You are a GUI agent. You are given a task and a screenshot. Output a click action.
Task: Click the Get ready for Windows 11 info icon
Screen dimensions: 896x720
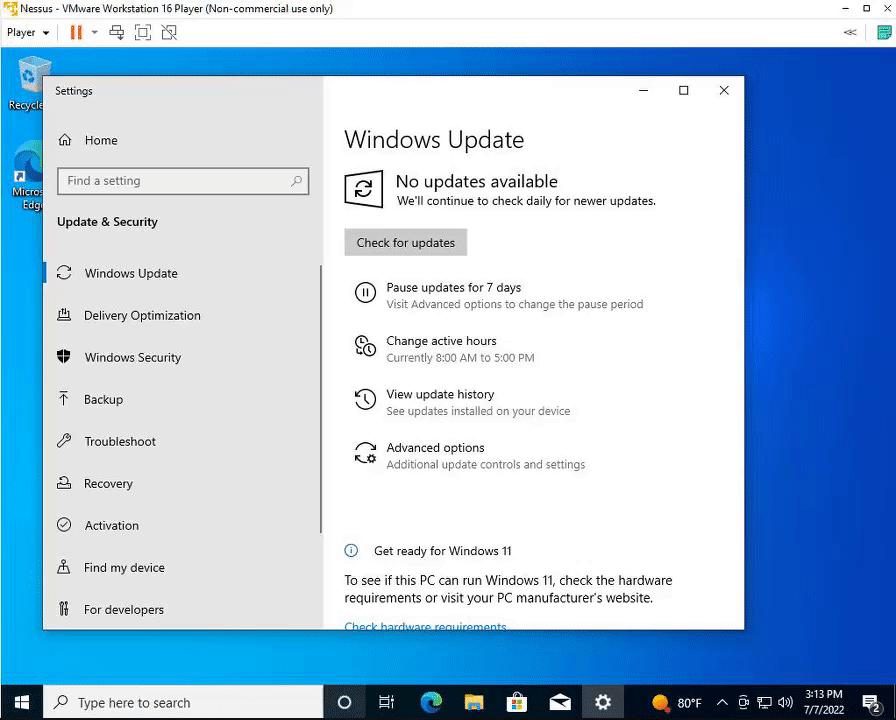pos(351,550)
